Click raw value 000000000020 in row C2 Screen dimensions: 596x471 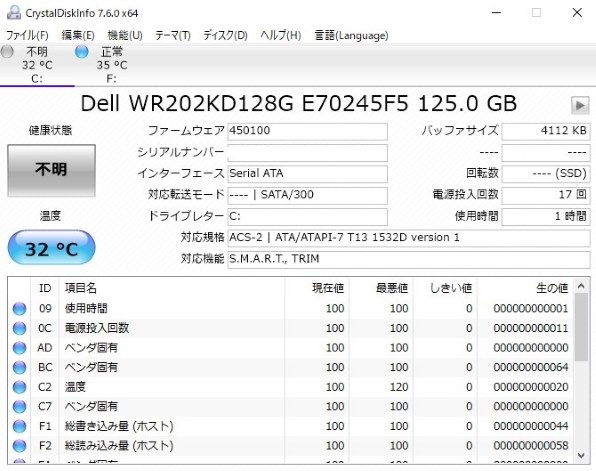click(531, 387)
